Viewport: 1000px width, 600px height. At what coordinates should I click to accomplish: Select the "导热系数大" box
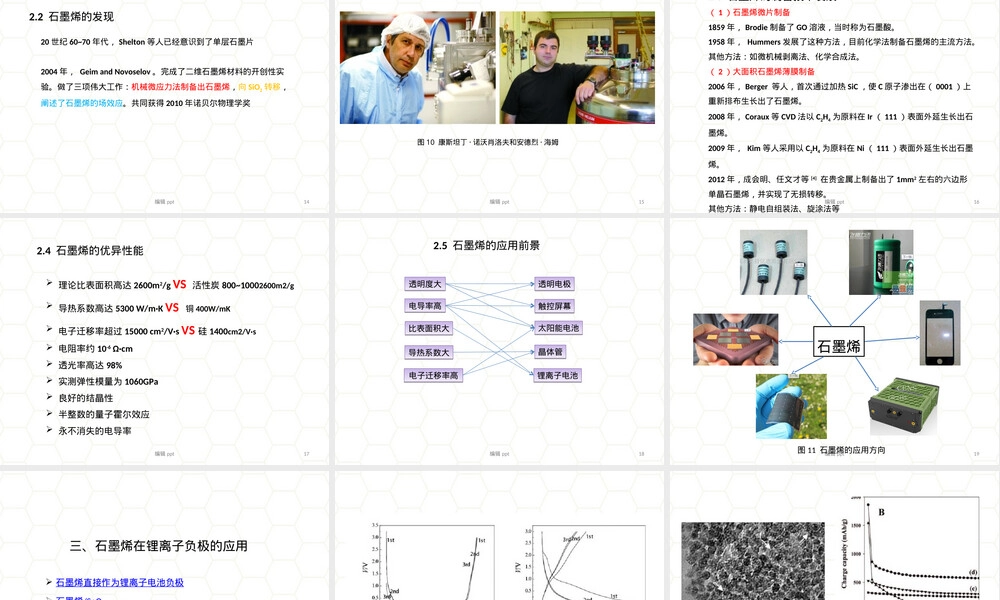429,352
